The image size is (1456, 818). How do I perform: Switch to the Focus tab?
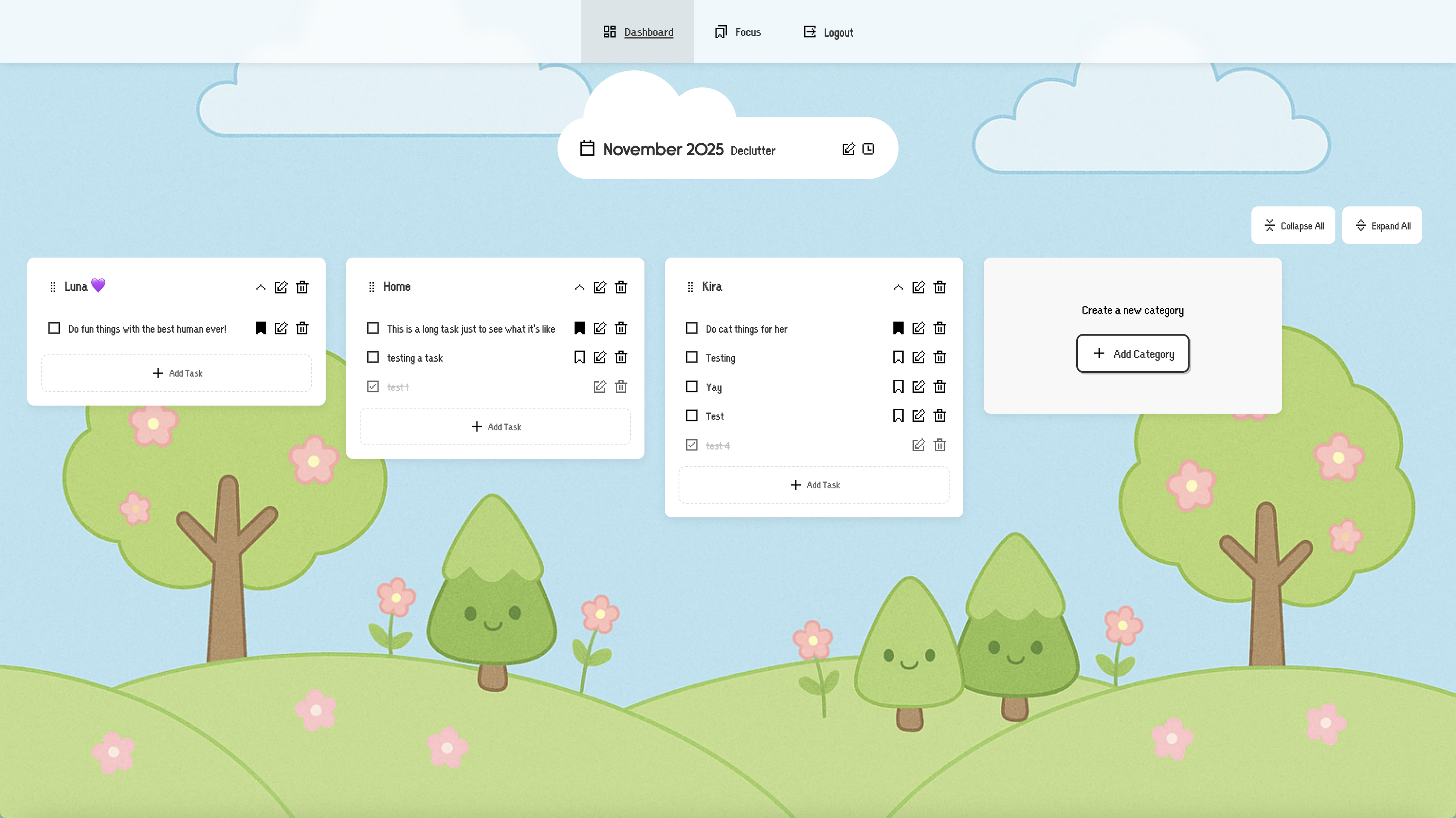pyautogui.click(x=738, y=32)
